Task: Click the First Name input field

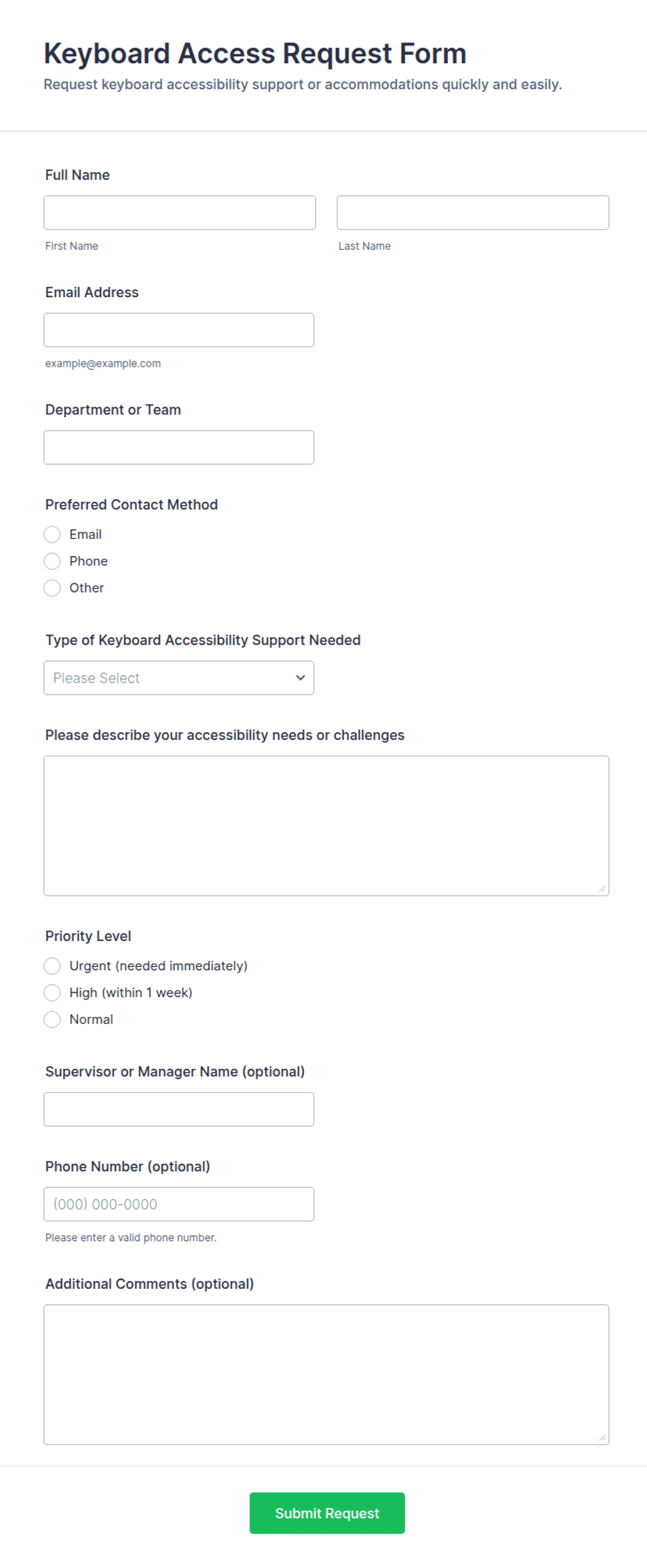Action: coord(179,212)
